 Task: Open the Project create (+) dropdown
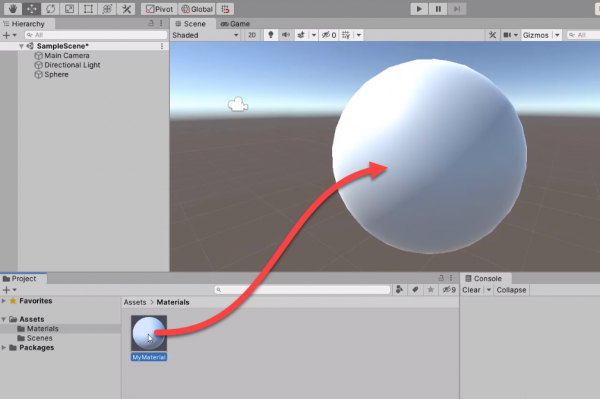[x=10, y=290]
